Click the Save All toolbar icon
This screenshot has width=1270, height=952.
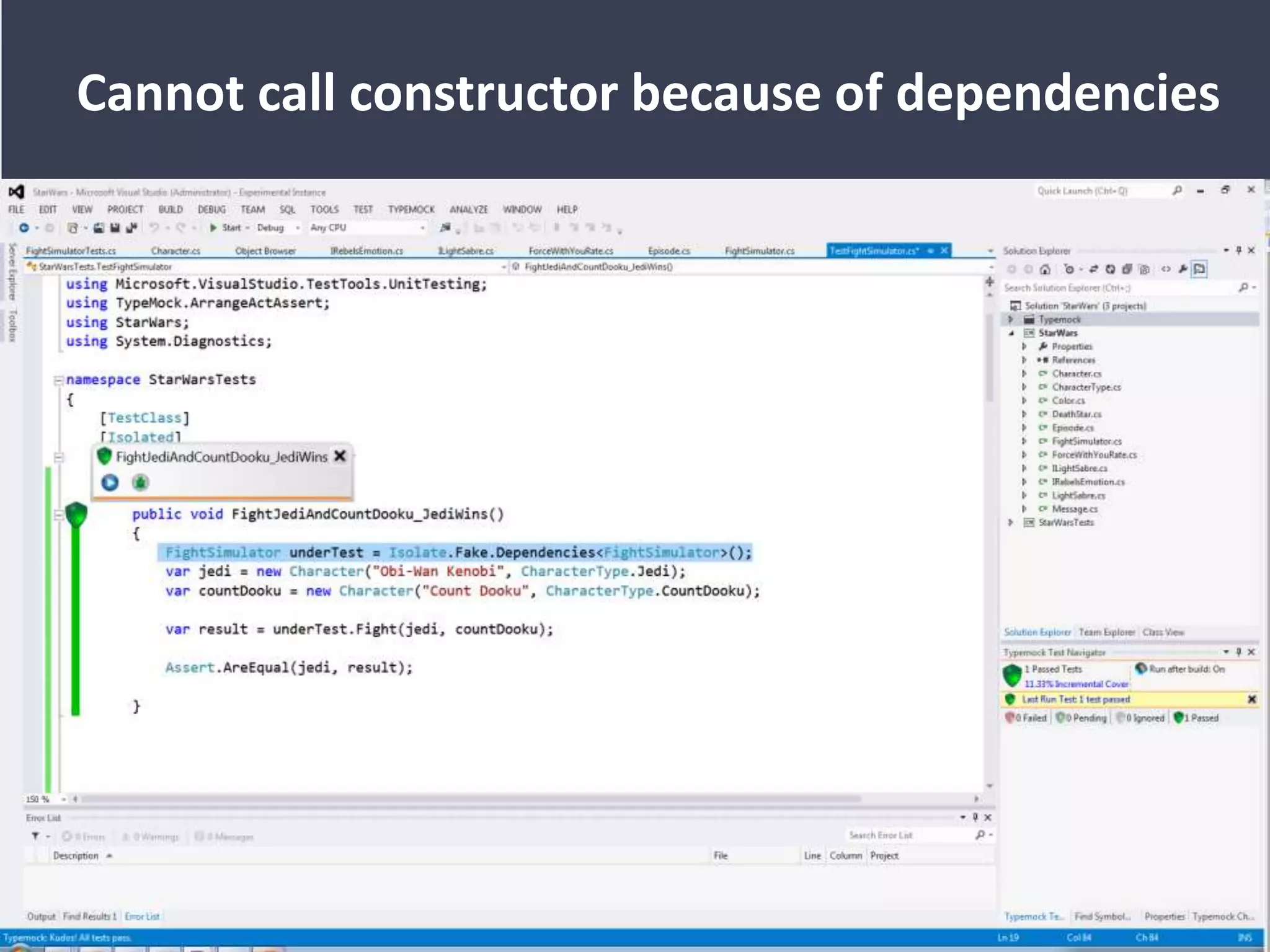[131, 227]
